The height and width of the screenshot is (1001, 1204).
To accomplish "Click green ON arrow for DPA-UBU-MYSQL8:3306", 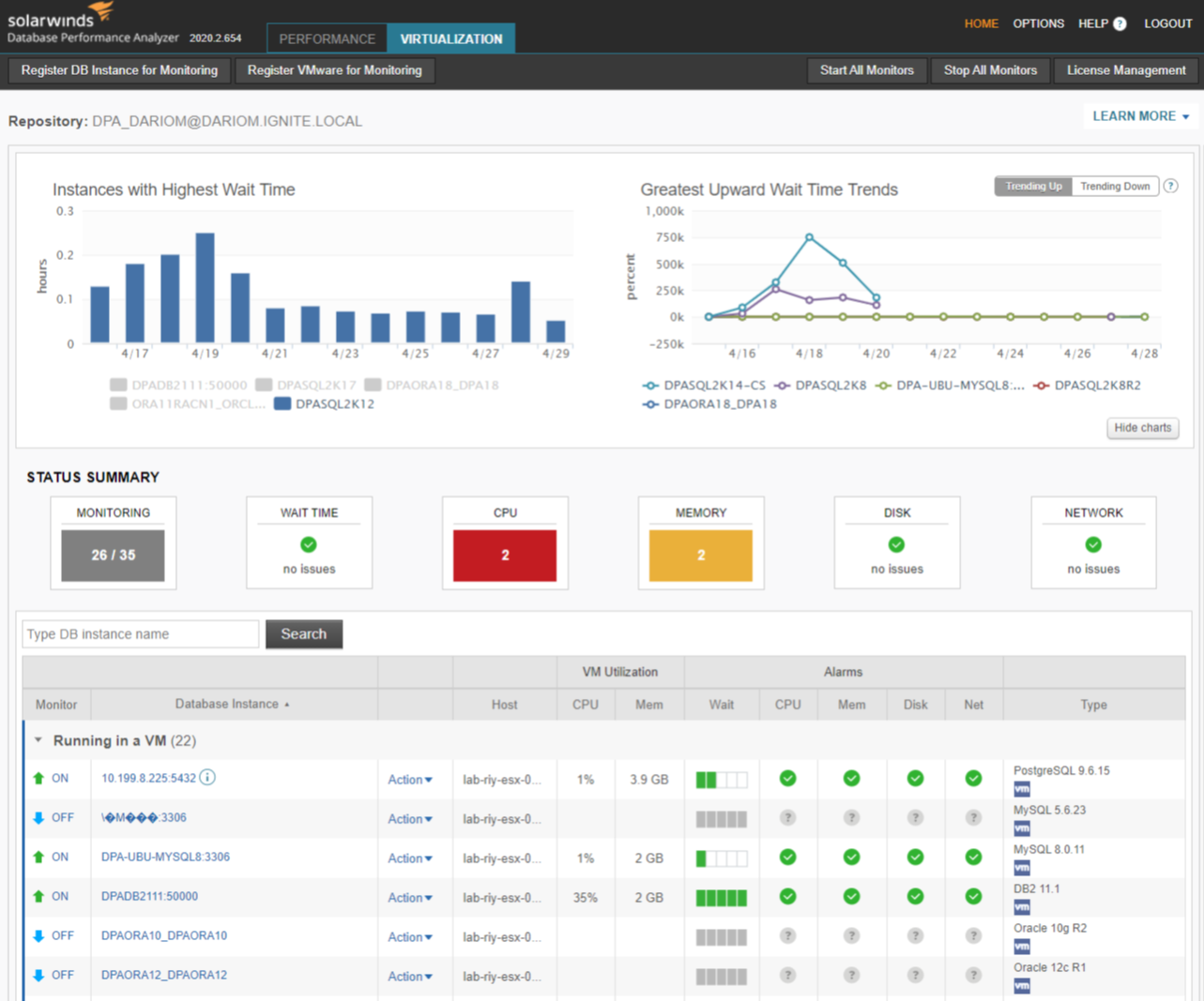I will (38, 857).
